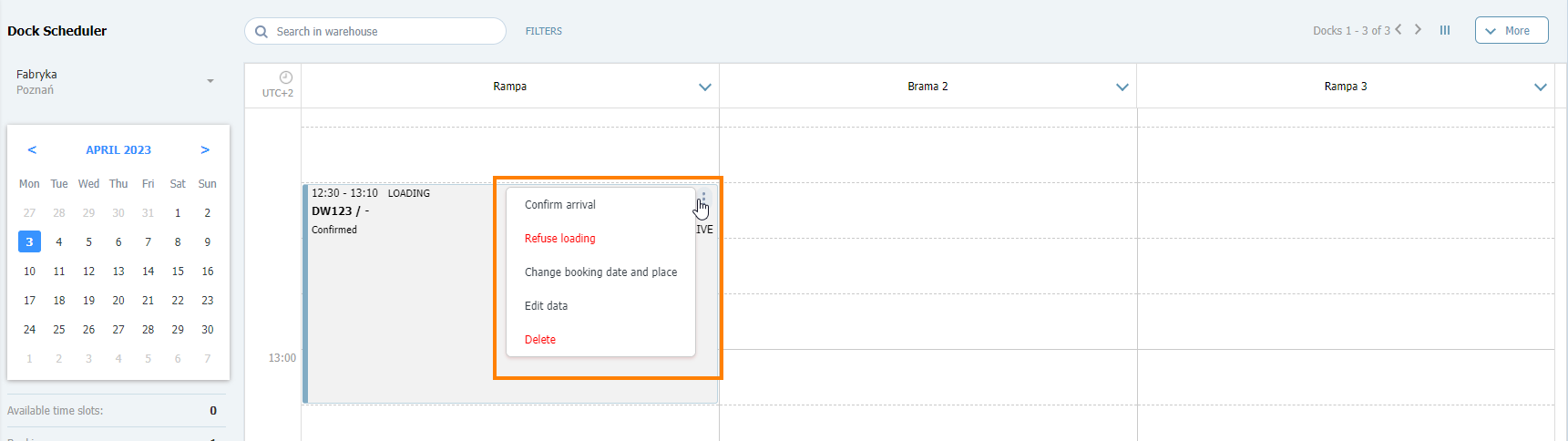Expand the Brama 2 dock dropdown
This screenshot has width=1568, height=441.
1122,87
